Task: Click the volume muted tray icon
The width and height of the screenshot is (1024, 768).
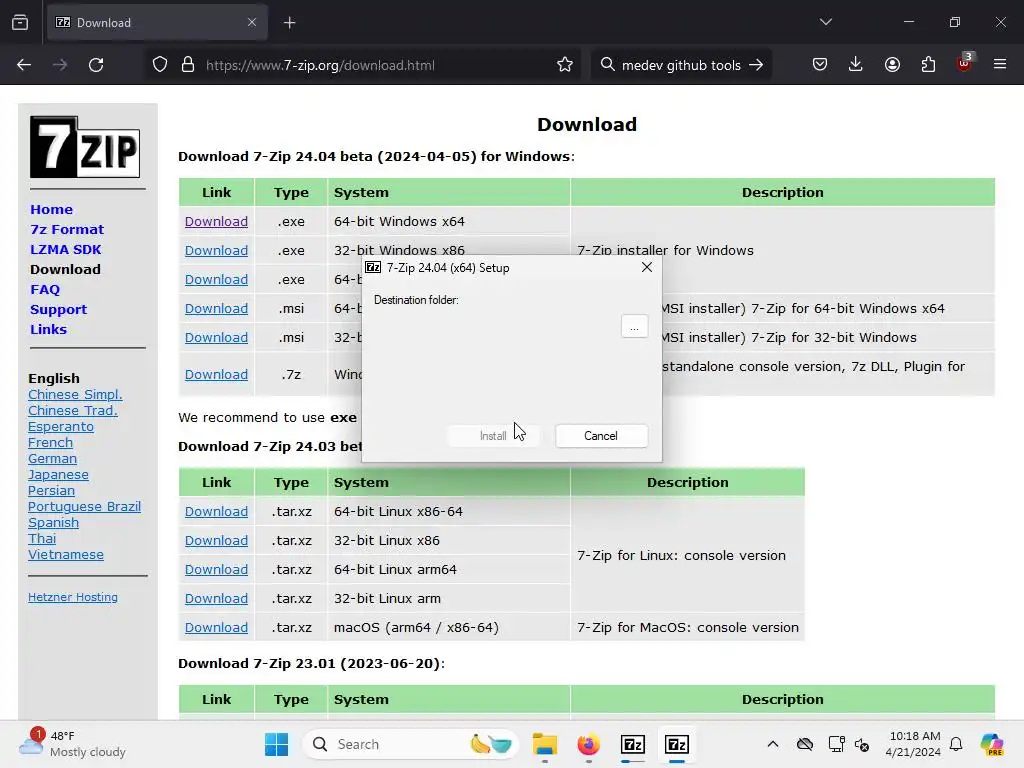Action: (862, 744)
